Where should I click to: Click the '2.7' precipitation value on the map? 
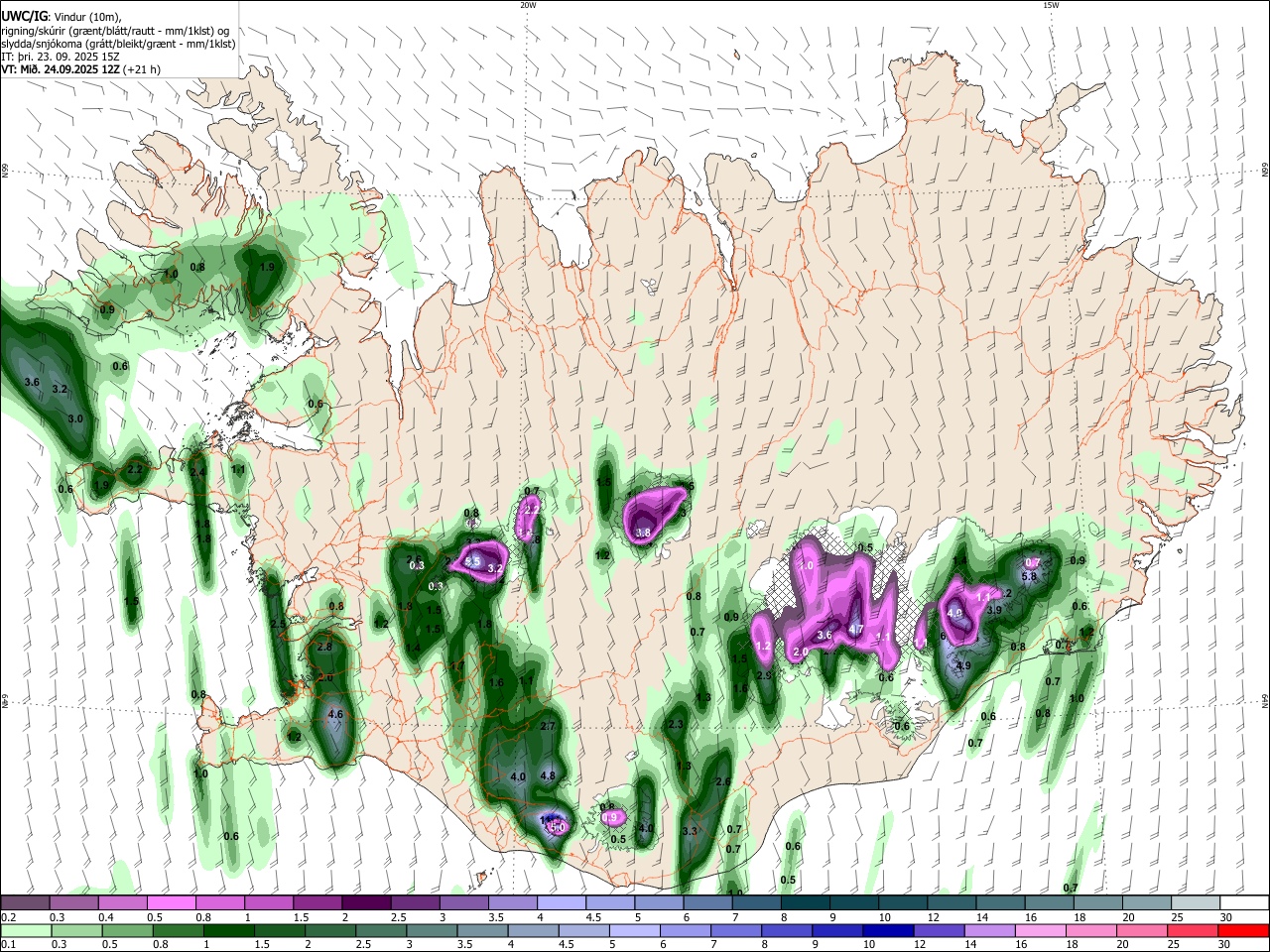tap(548, 727)
